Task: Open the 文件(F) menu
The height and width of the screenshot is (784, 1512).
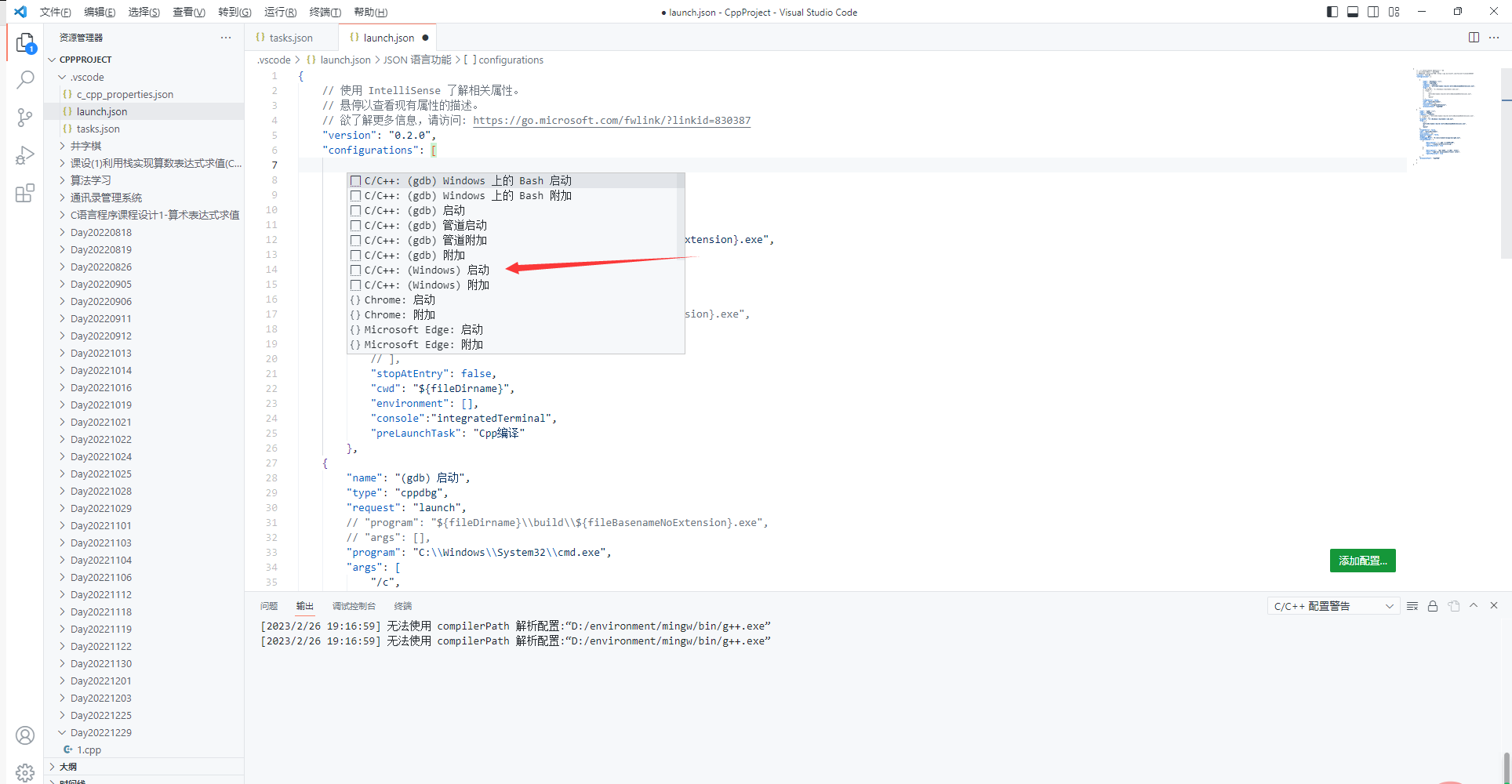Action: 55,12
